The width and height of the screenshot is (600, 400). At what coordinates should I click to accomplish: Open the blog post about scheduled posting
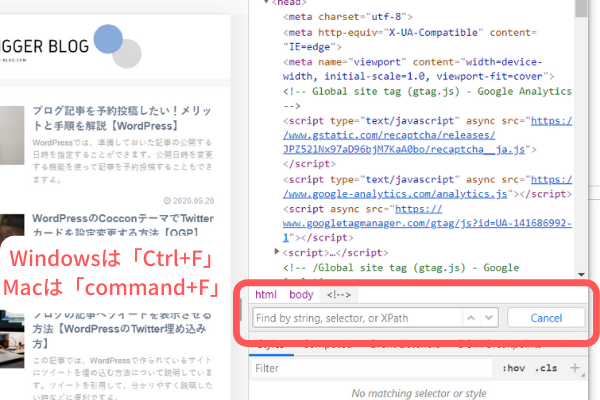pyautogui.click(x=122, y=118)
